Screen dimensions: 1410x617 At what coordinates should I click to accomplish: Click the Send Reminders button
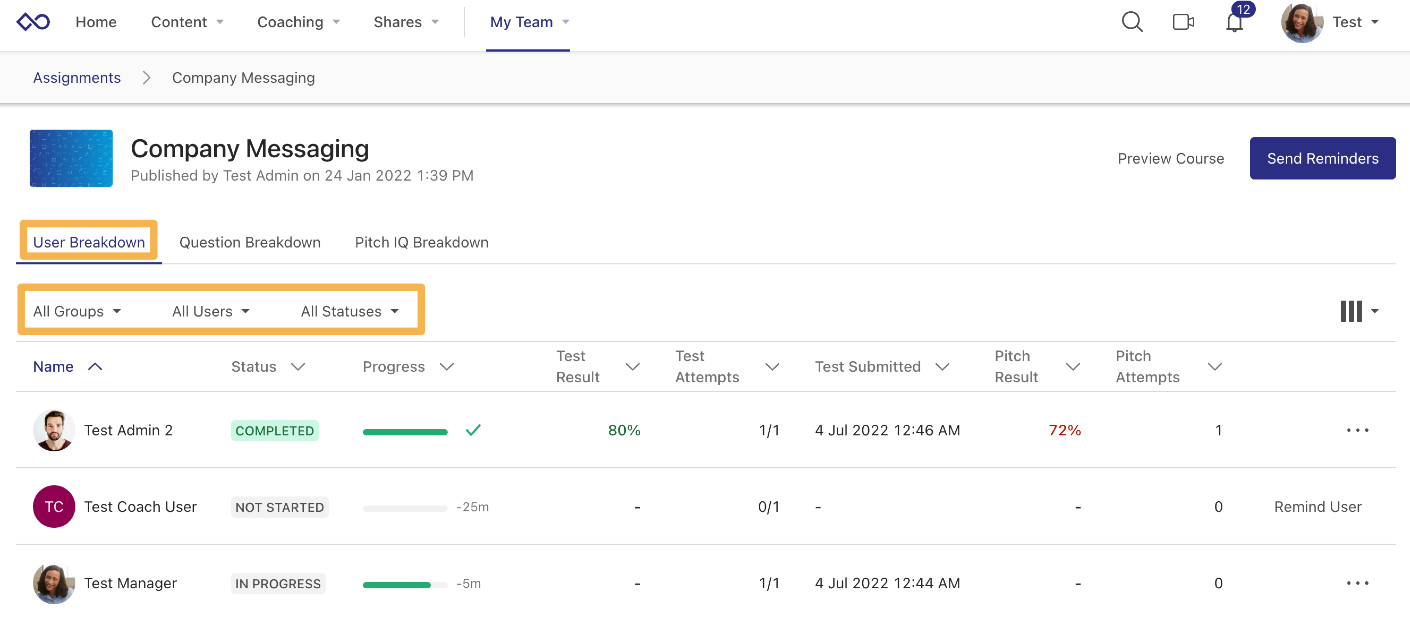(1322, 158)
